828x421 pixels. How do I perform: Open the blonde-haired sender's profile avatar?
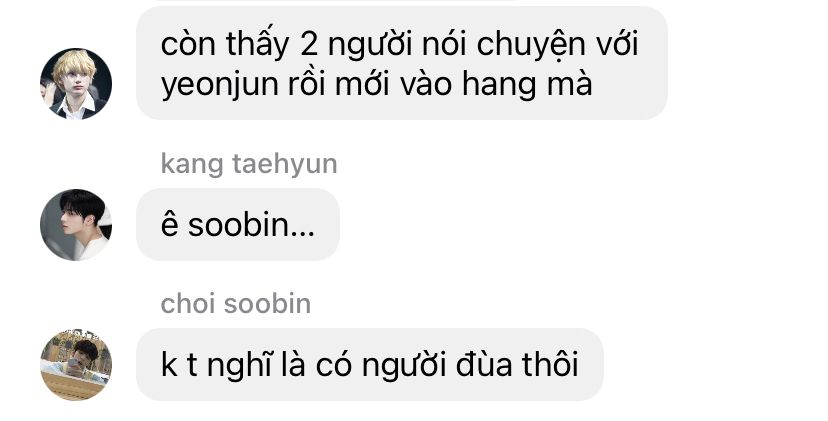click(76, 84)
